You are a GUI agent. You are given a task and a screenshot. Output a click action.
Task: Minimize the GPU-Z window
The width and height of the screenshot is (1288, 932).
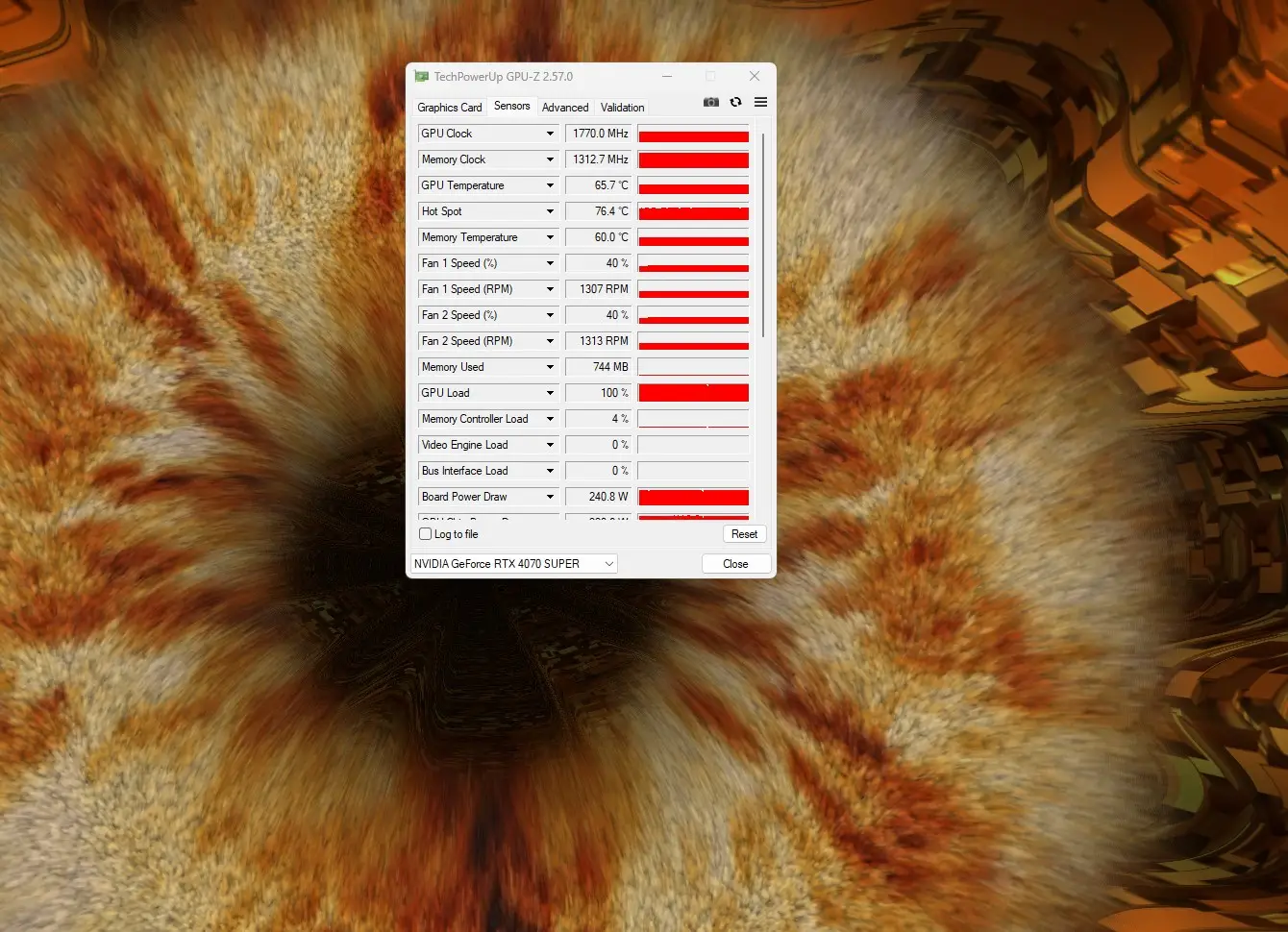(x=667, y=76)
